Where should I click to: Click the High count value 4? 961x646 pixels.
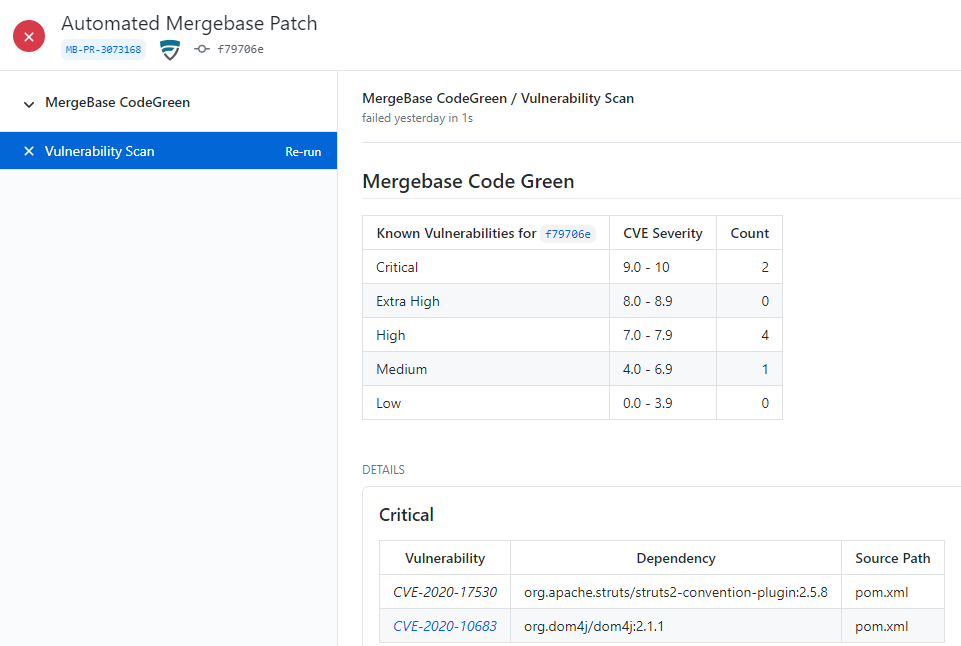click(765, 335)
